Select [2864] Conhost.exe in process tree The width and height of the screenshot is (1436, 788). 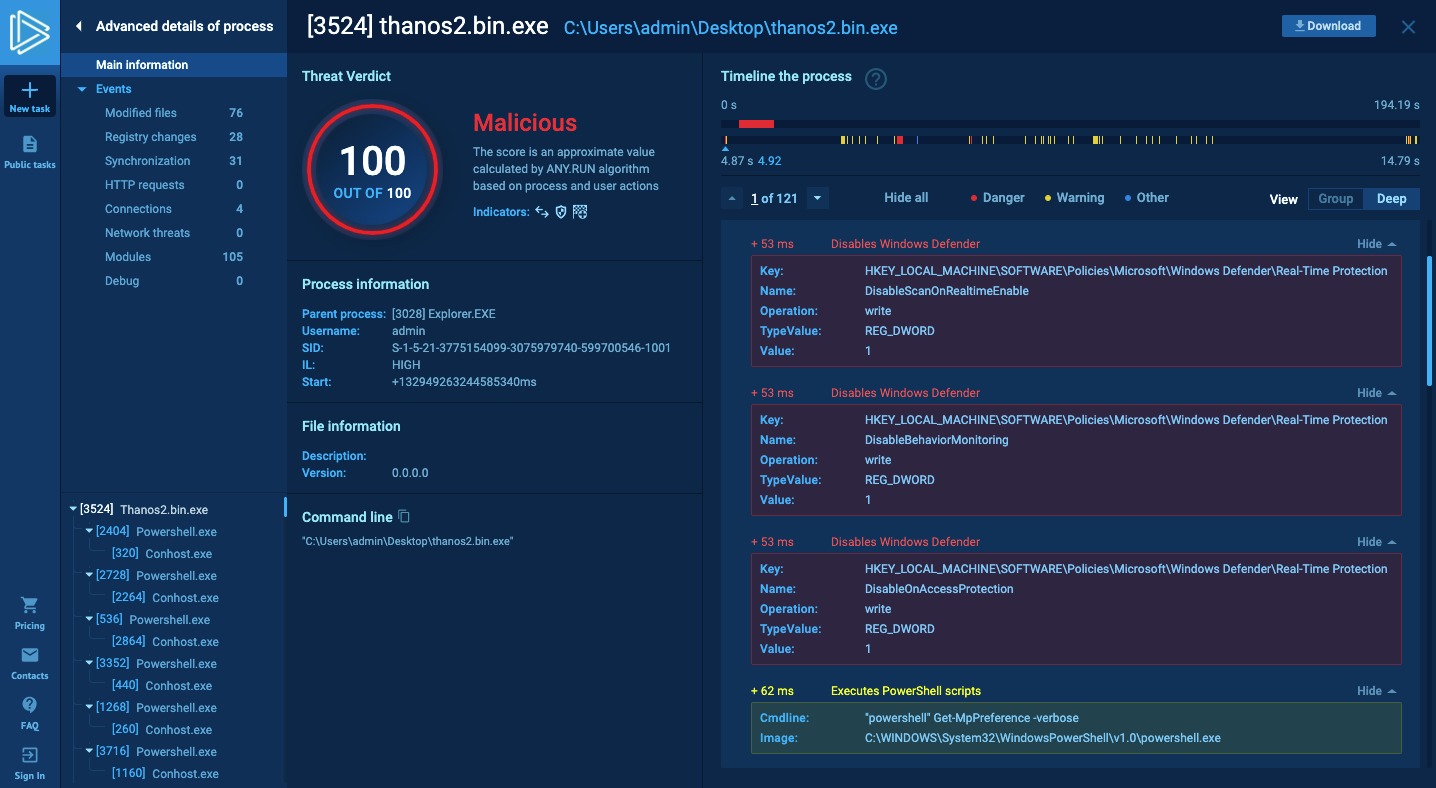click(165, 642)
